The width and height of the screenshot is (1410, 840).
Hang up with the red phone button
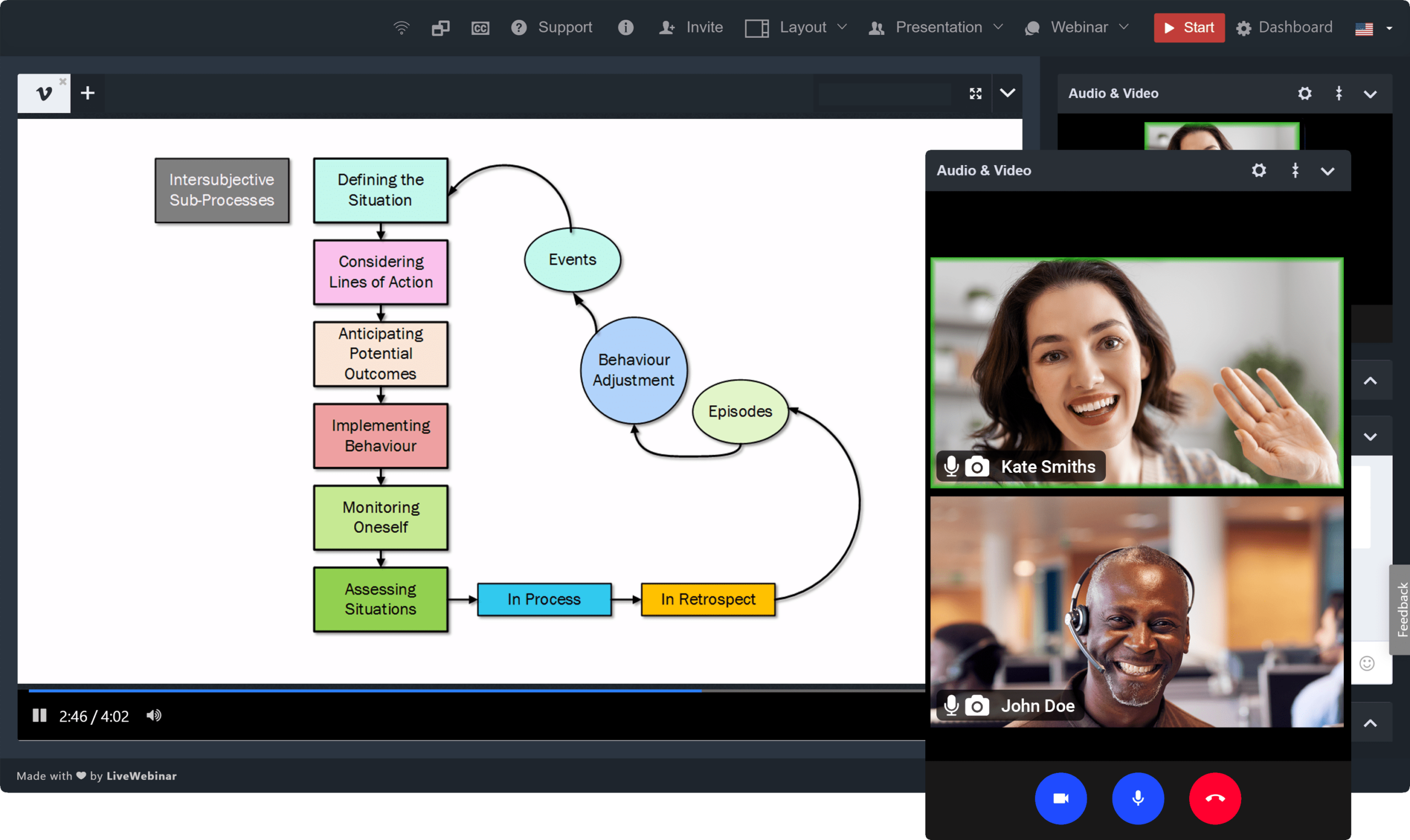click(1214, 798)
